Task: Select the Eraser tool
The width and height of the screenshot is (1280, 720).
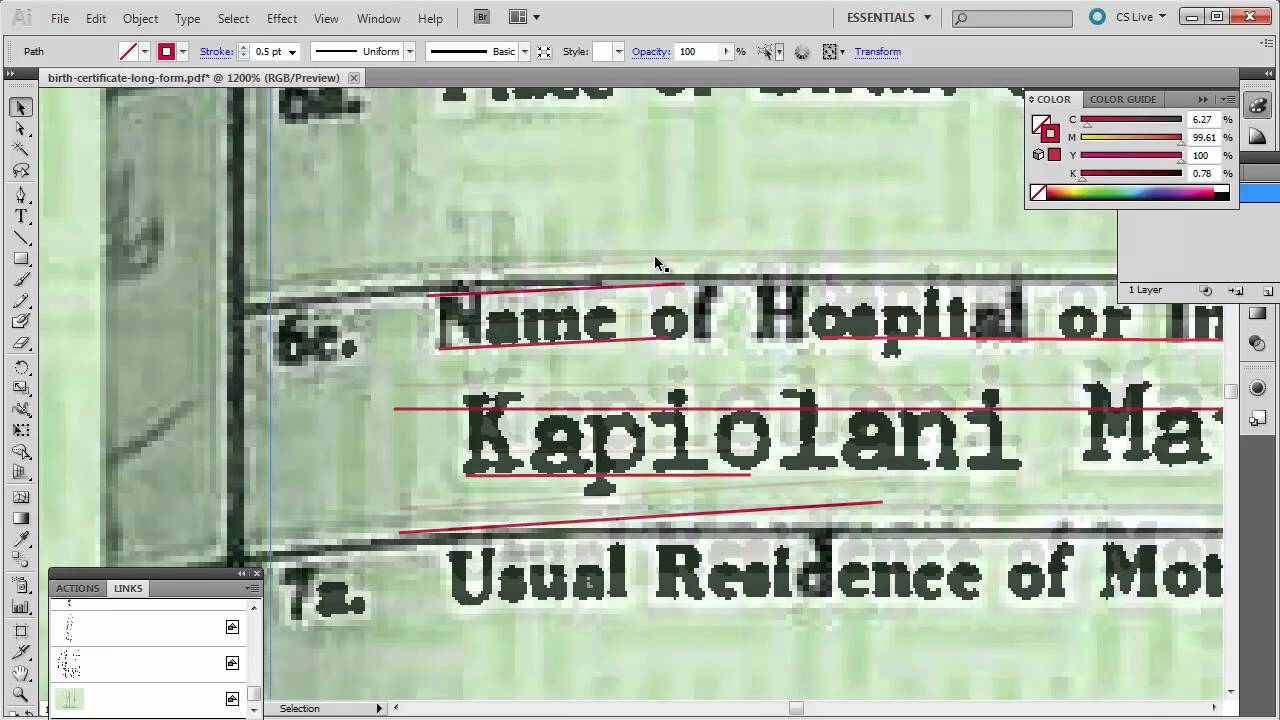Action: click(21, 343)
